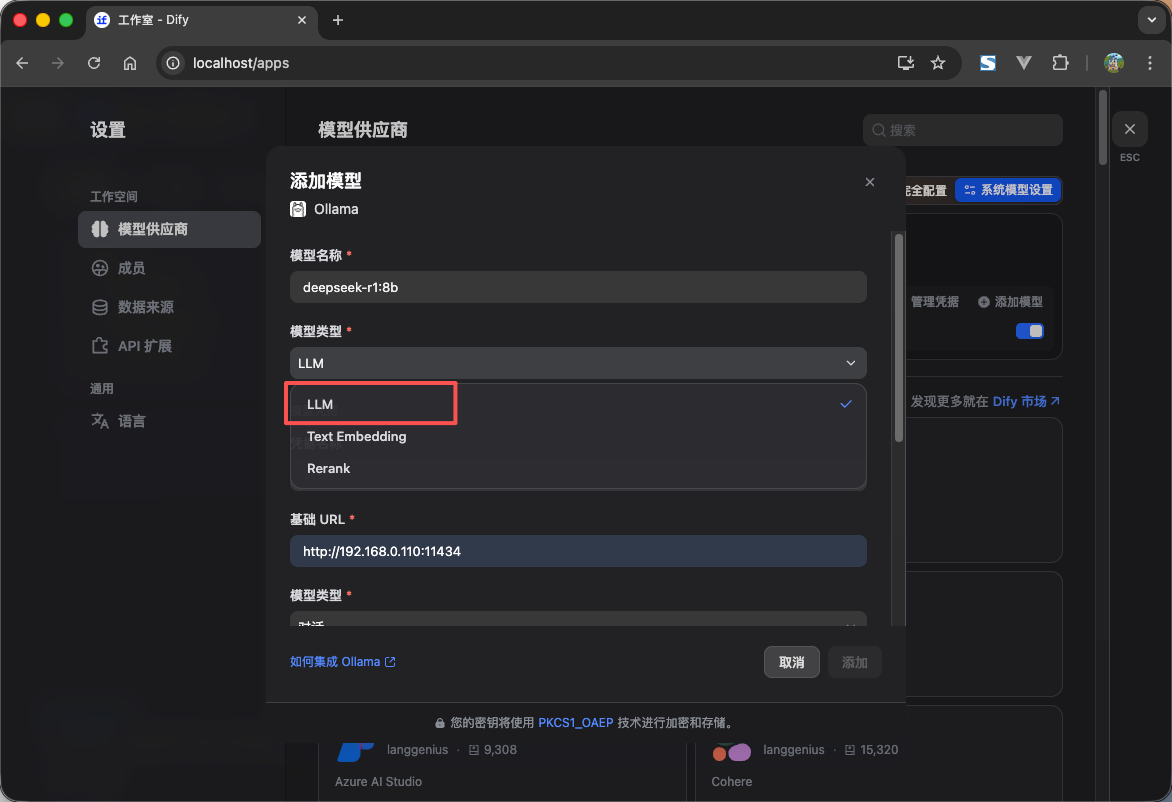Click the browser forward arrow
This screenshot has height=802, width=1172.
[58, 63]
